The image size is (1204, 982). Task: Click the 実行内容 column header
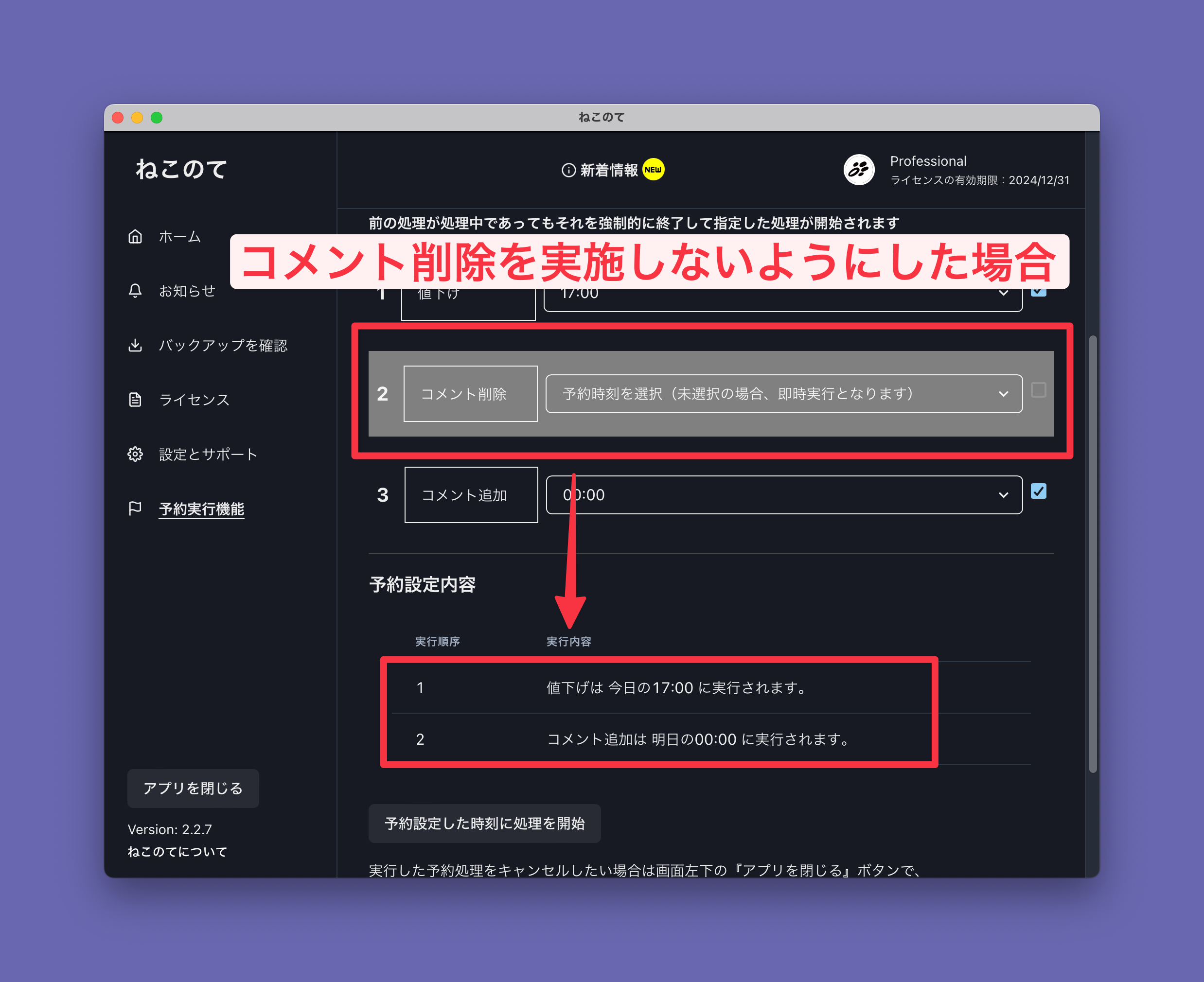(x=568, y=642)
